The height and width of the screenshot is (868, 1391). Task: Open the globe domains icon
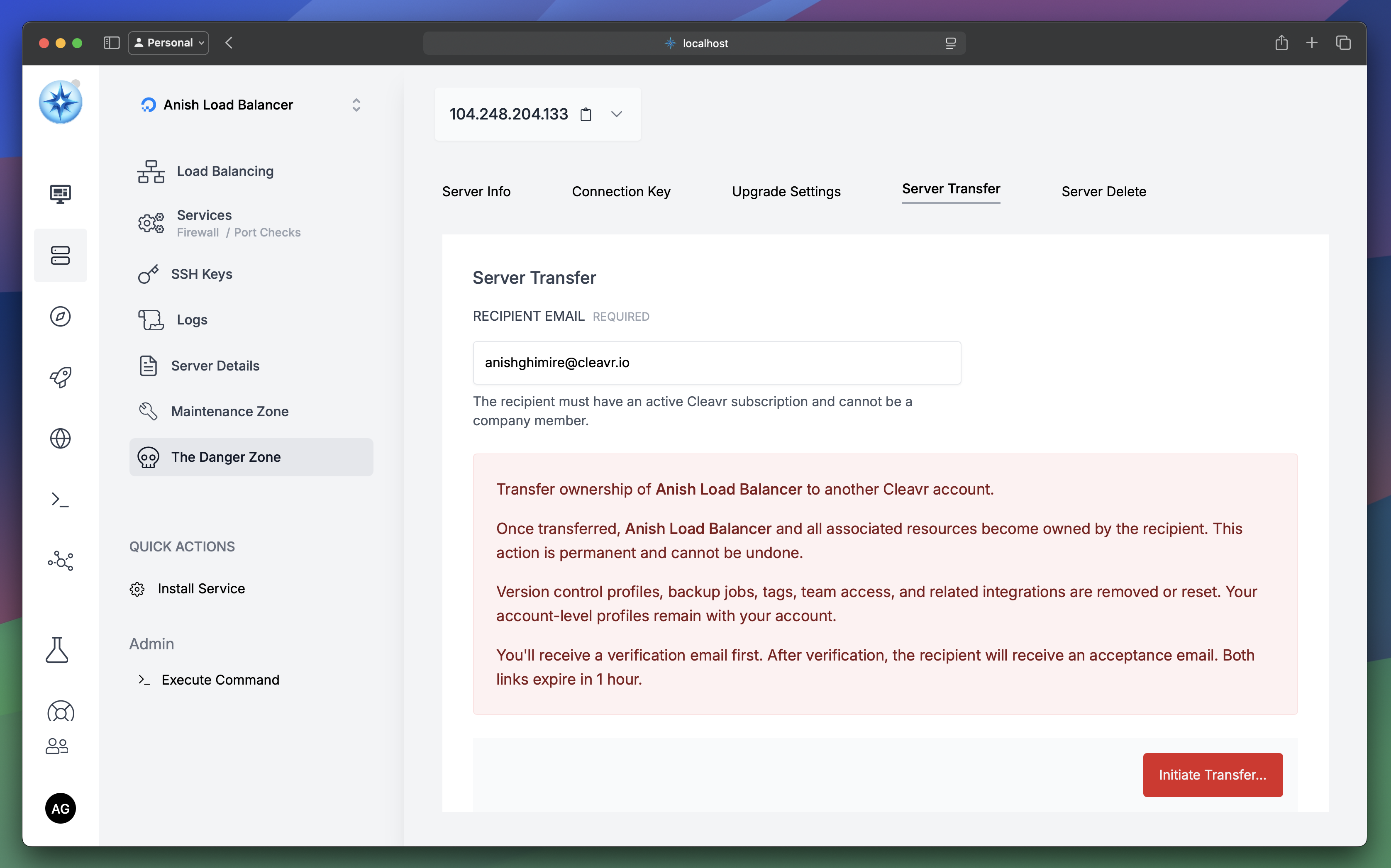click(60, 439)
